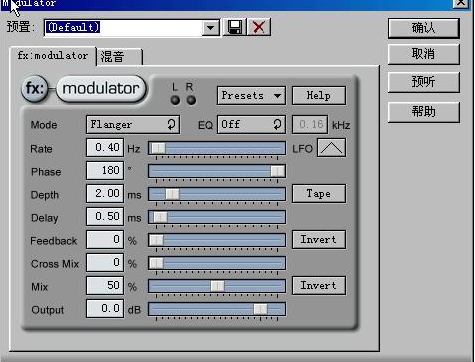Switch to the fx:modulator tab
The image size is (475, 362).
click(x=53, y=55)
